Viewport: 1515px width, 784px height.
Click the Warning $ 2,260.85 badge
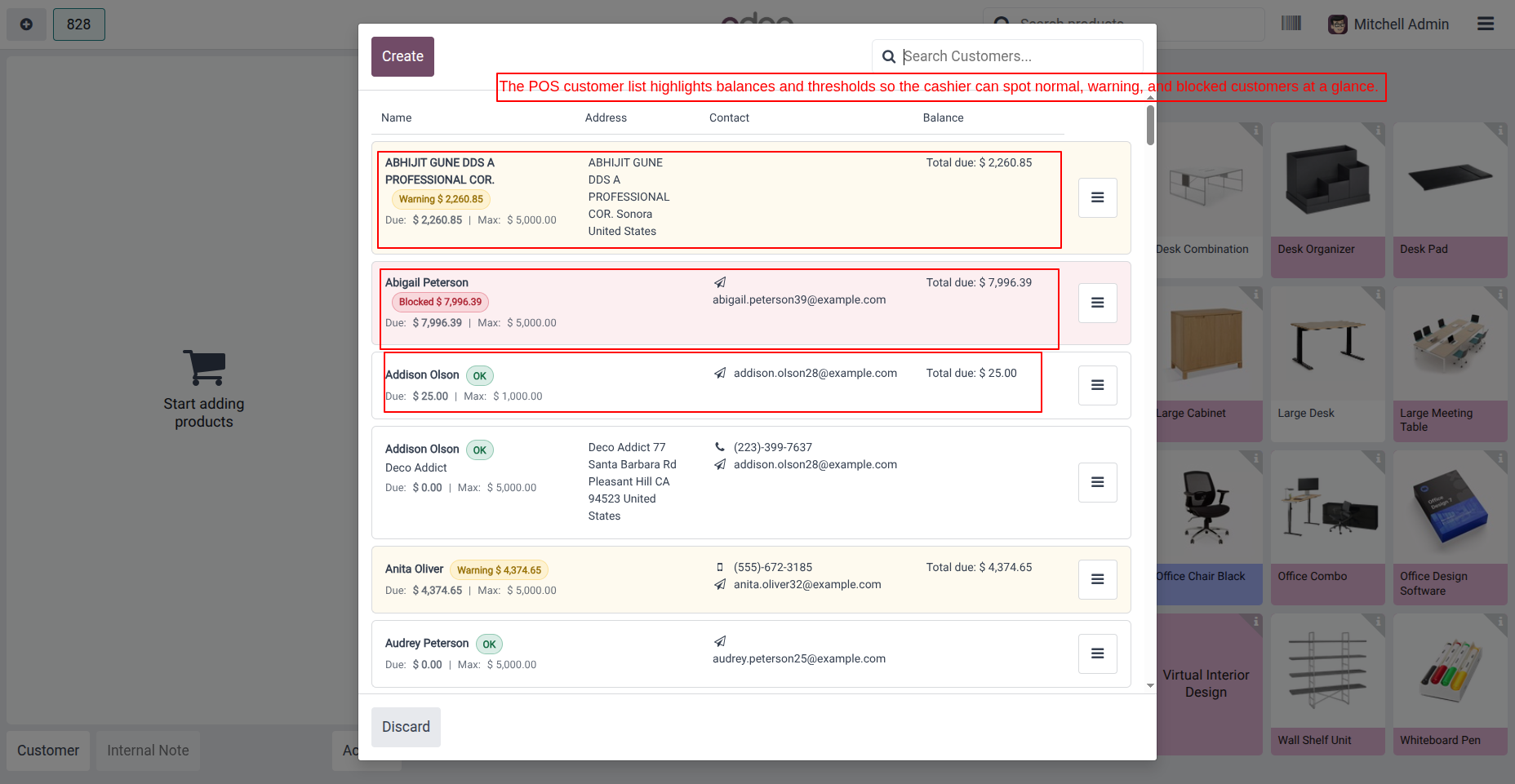point(441,199)
